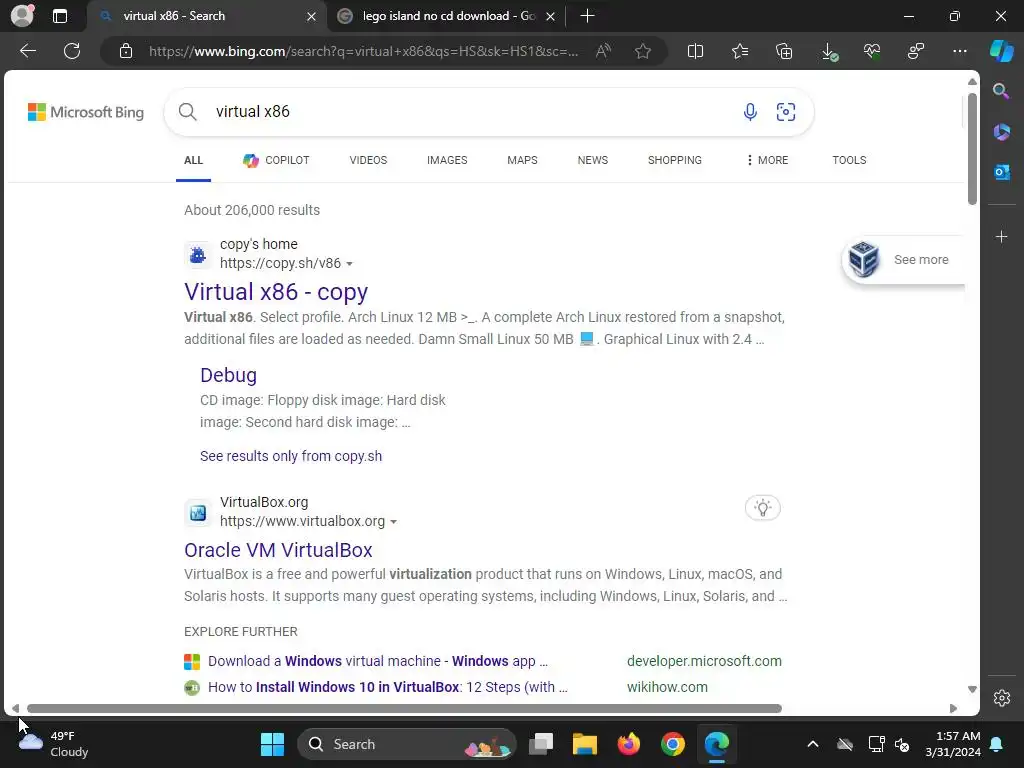The width and height of the screenshot is (1024, 768).
Task: Open Download a Windows virtual machine link
Action: coord(377,661)
